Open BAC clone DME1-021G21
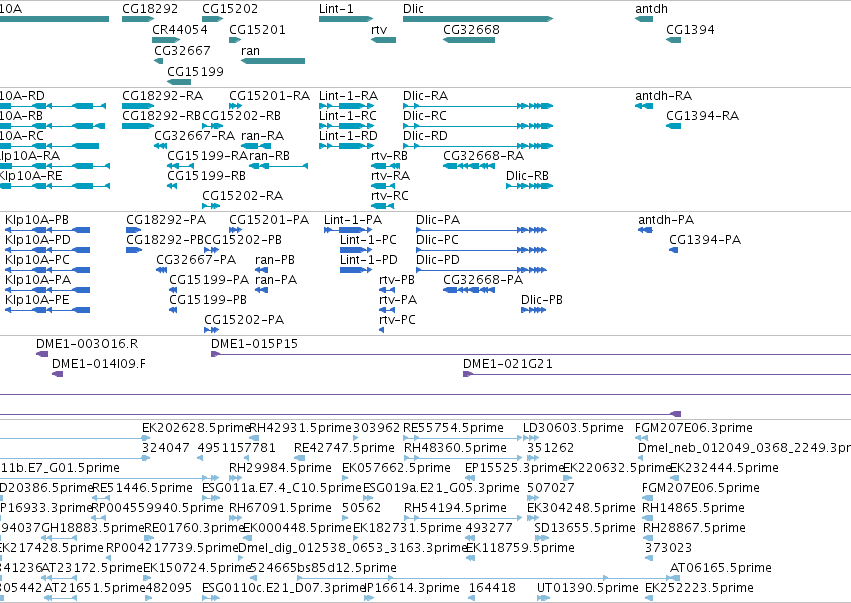The image size is (851, 603). 508,364
